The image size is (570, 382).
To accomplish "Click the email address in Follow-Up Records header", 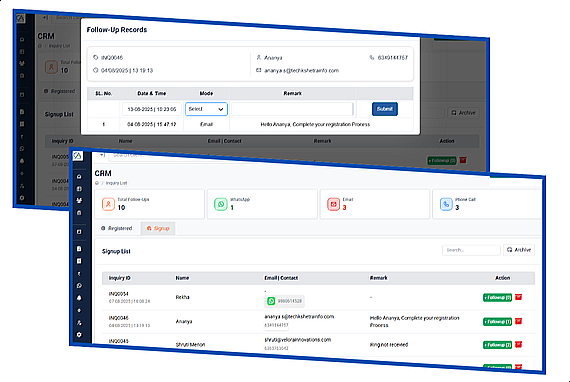I will (301, 70).
